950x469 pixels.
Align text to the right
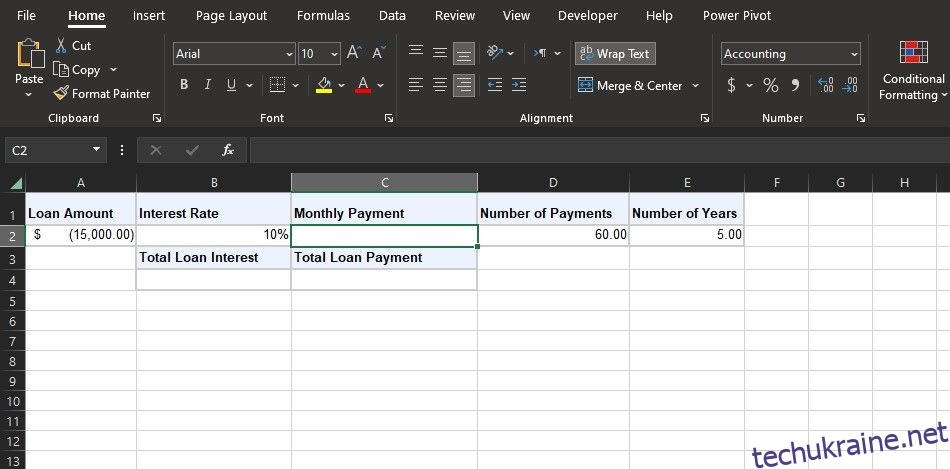pyautogui.click(x=464, y=85)
